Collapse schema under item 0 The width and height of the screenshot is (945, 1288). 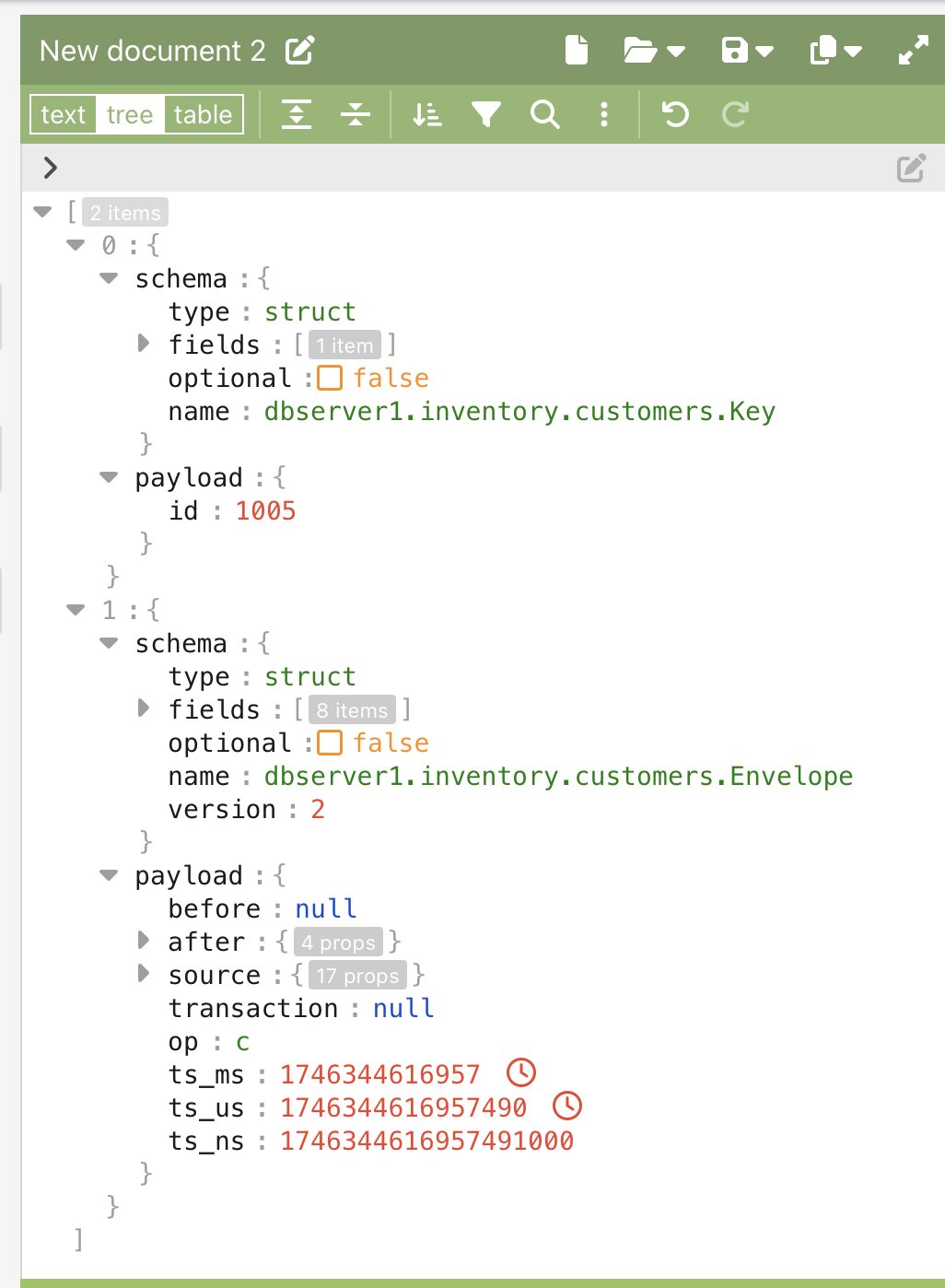click(x=109, y=278)
